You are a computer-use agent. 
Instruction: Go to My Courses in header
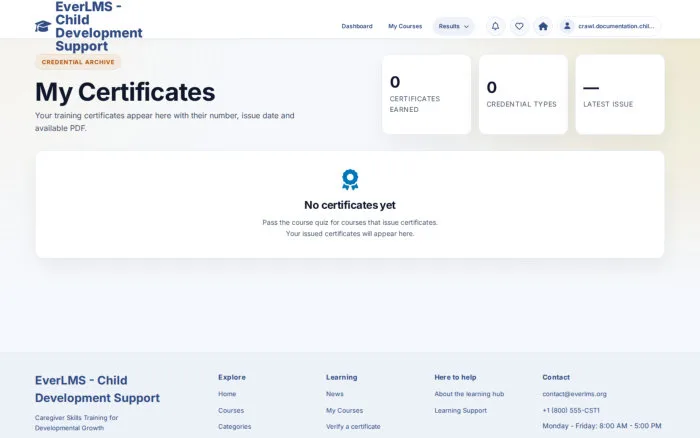click(405, 26)
